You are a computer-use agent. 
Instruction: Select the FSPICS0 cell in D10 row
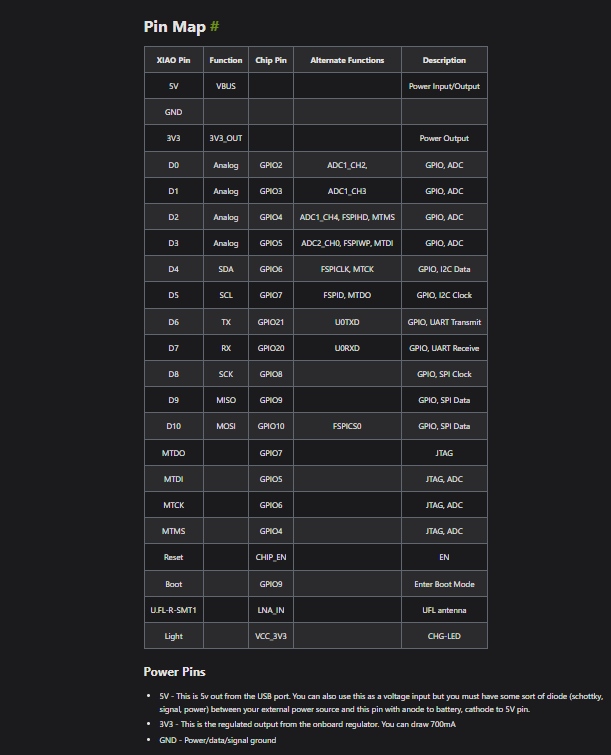click(347, 426)
